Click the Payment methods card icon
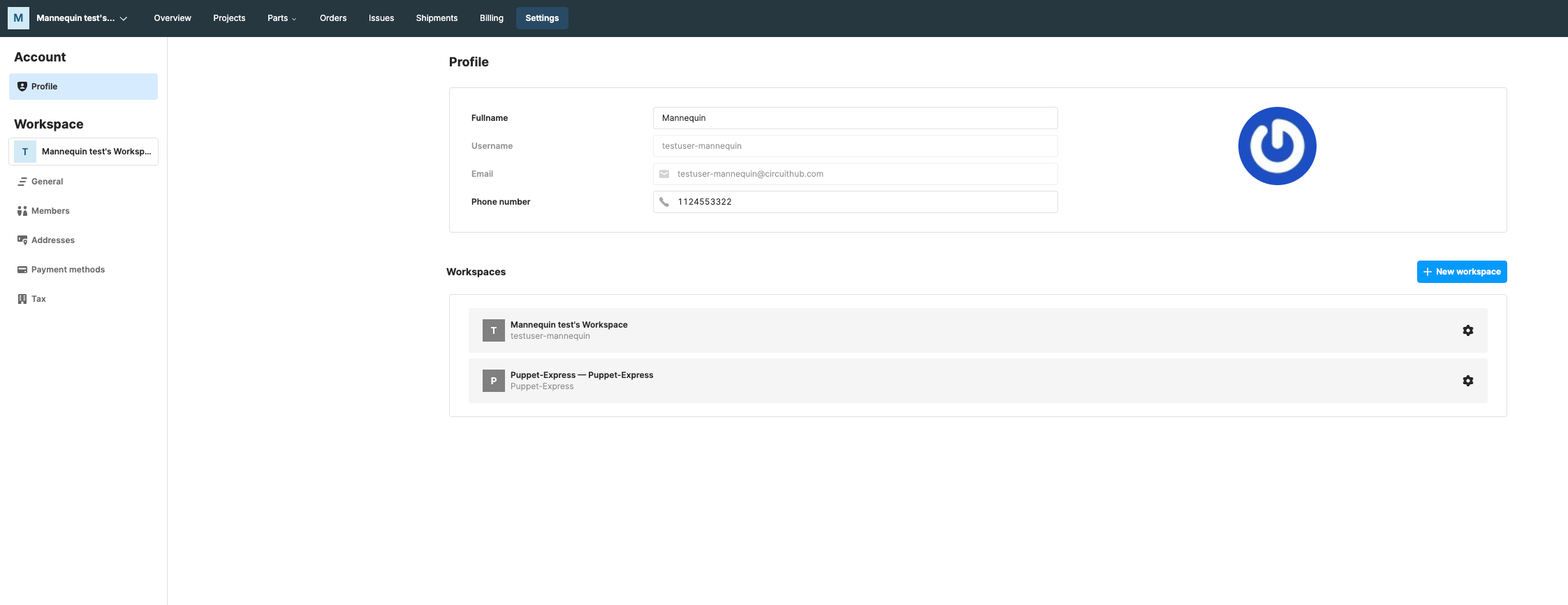1568x605 pixels. coord(22,270)
